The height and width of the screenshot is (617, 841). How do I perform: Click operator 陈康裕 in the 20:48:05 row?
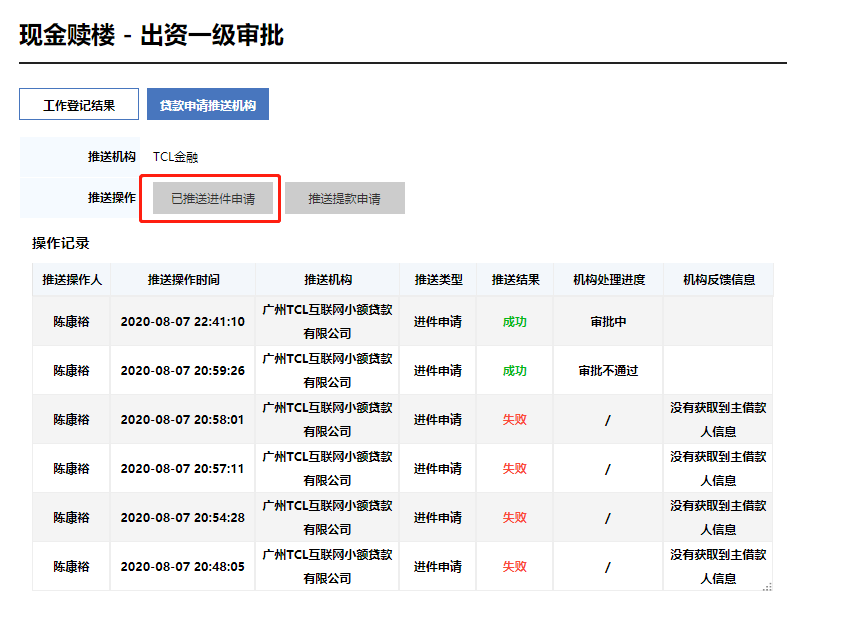click(x=71, y=567)
